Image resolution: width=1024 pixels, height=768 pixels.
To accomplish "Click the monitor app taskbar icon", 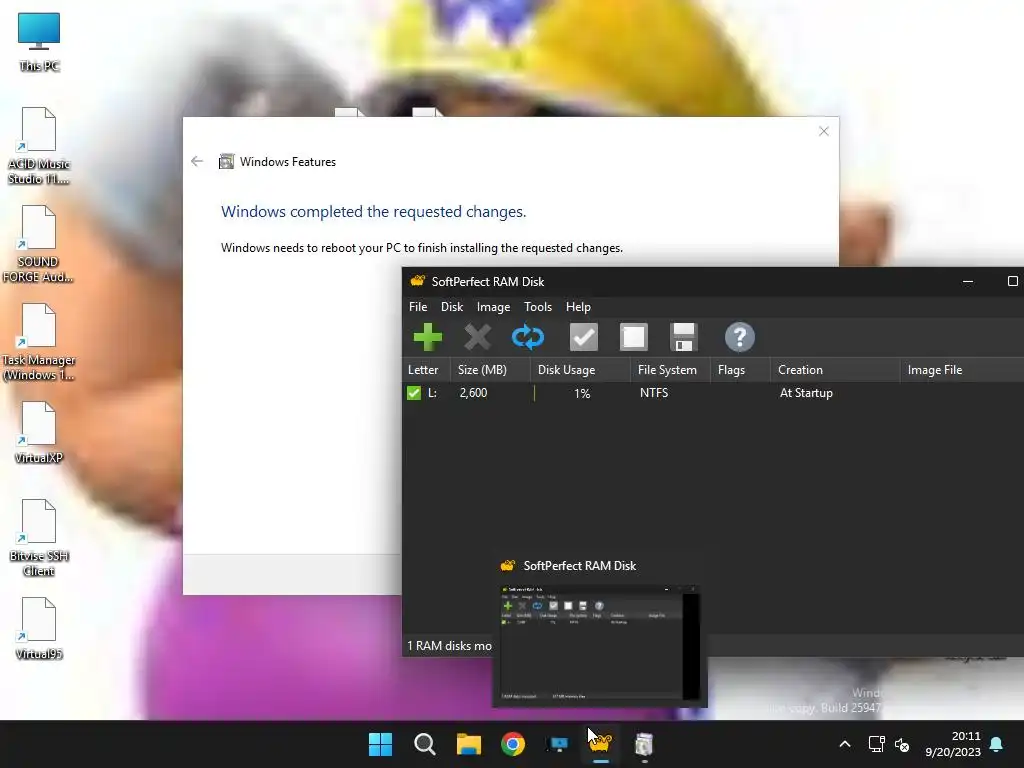I will [x=557, y=744].
